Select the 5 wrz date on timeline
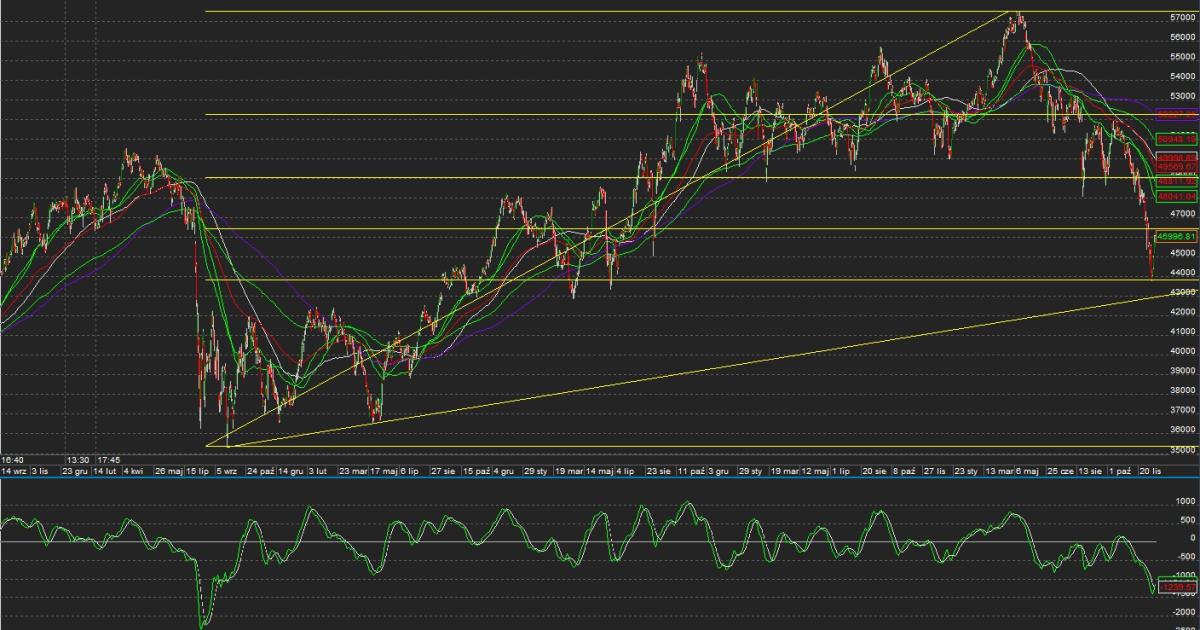This screenshot has width=1200, height=630. click(x=226, y=470)
